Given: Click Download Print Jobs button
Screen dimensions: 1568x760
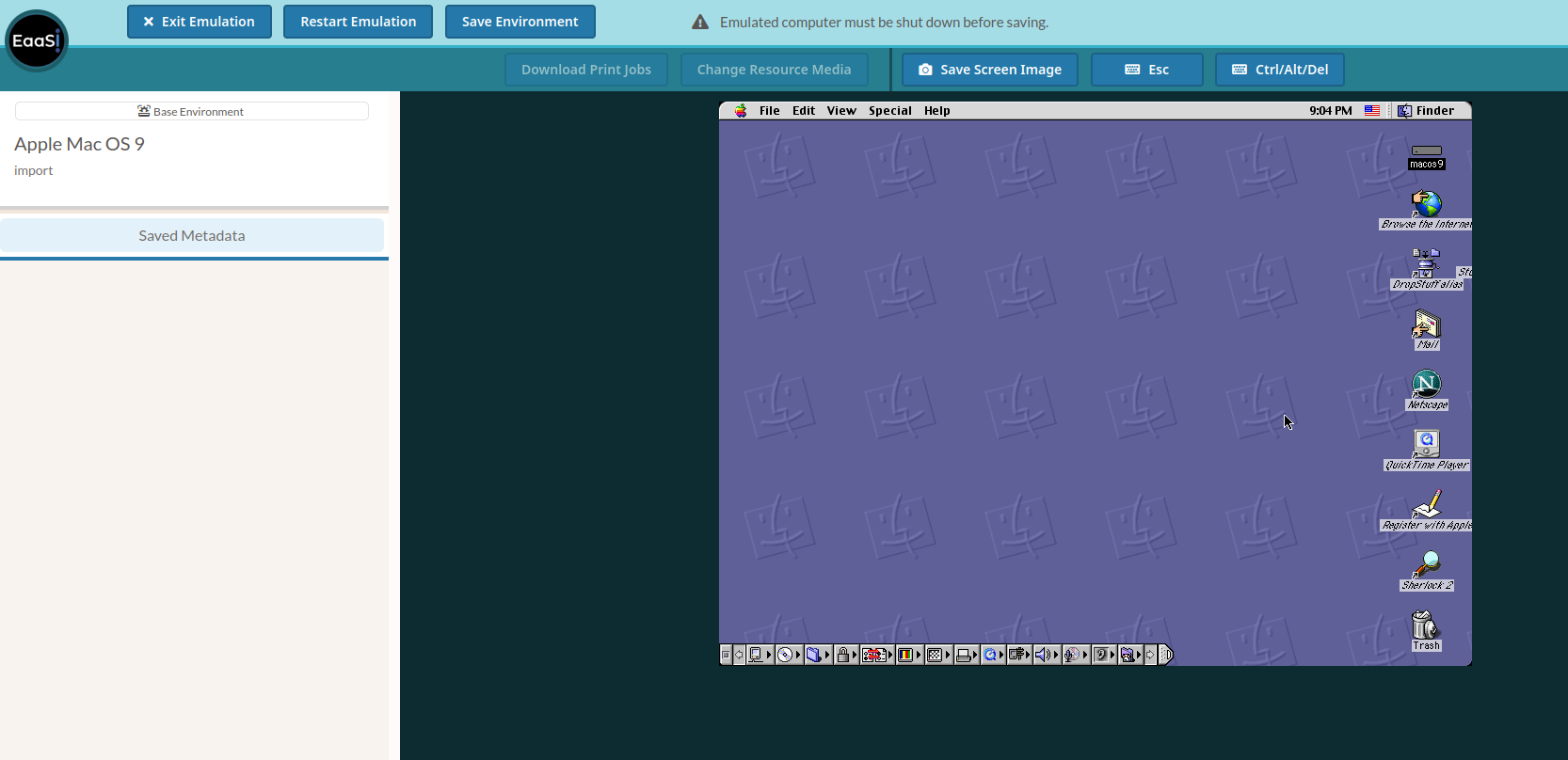Looking at the screenshot, I should (x=586, y=70).
